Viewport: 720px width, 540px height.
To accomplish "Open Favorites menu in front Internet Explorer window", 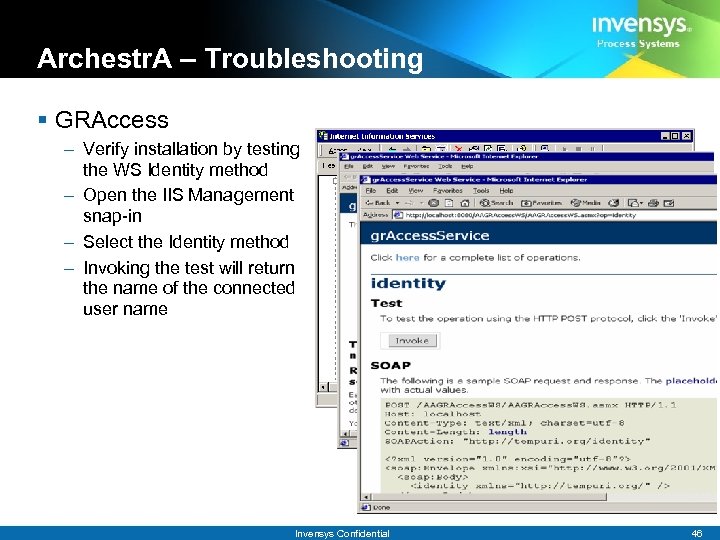I will coord(448,191).
